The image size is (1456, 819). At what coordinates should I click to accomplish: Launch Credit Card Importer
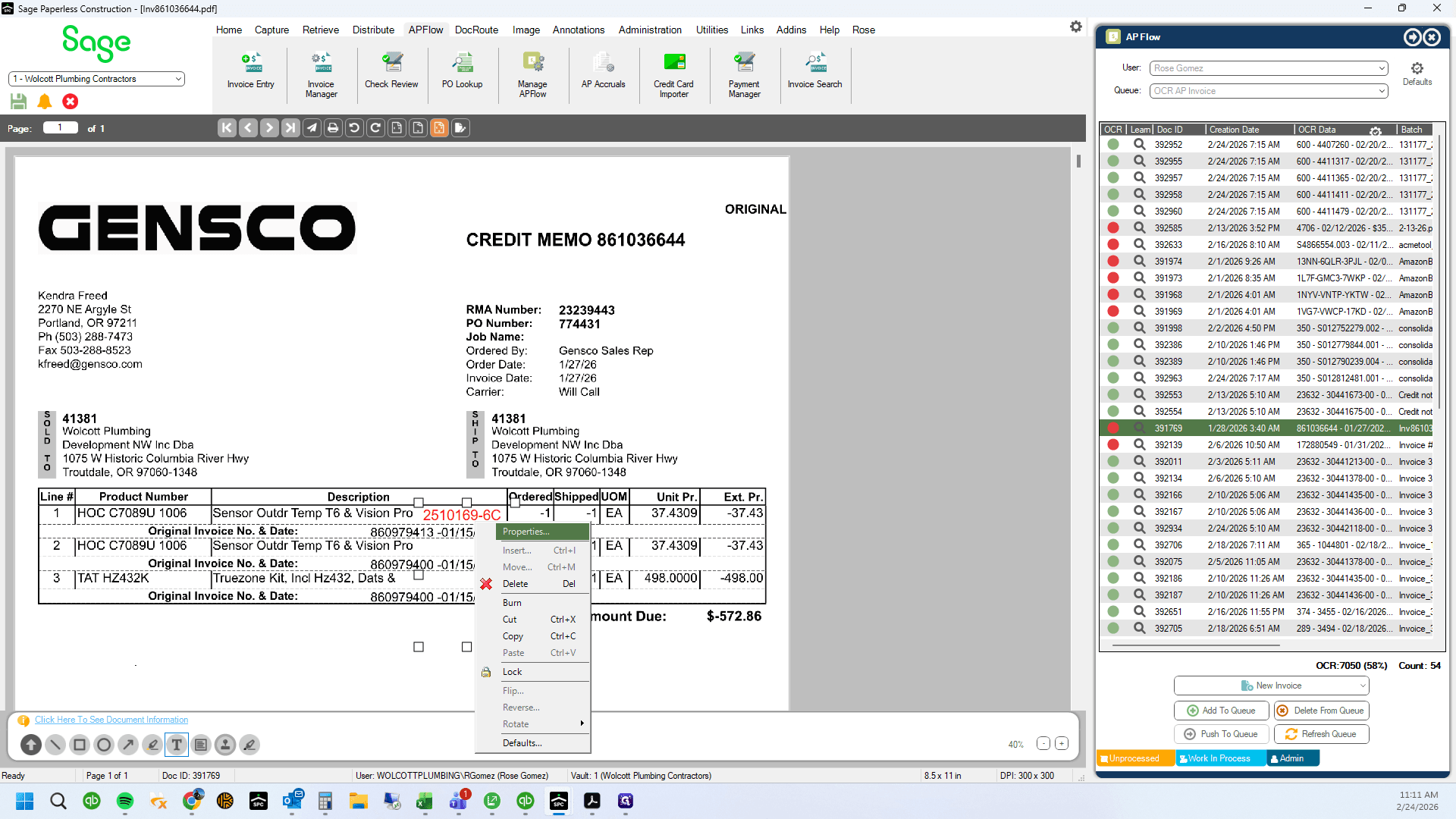(x=673, y=75)
